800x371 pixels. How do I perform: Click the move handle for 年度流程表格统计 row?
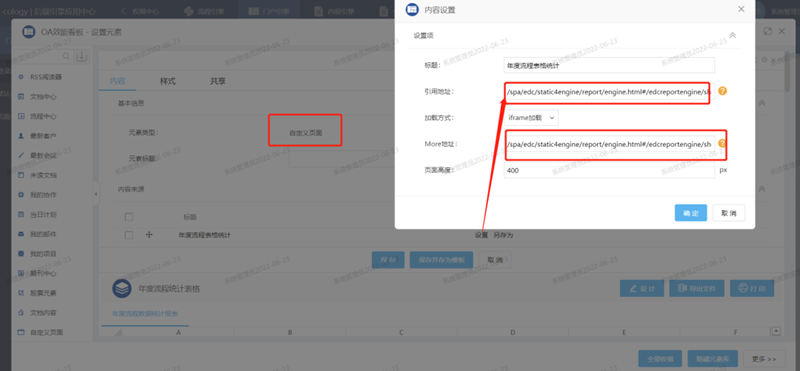tap(149, 235)
